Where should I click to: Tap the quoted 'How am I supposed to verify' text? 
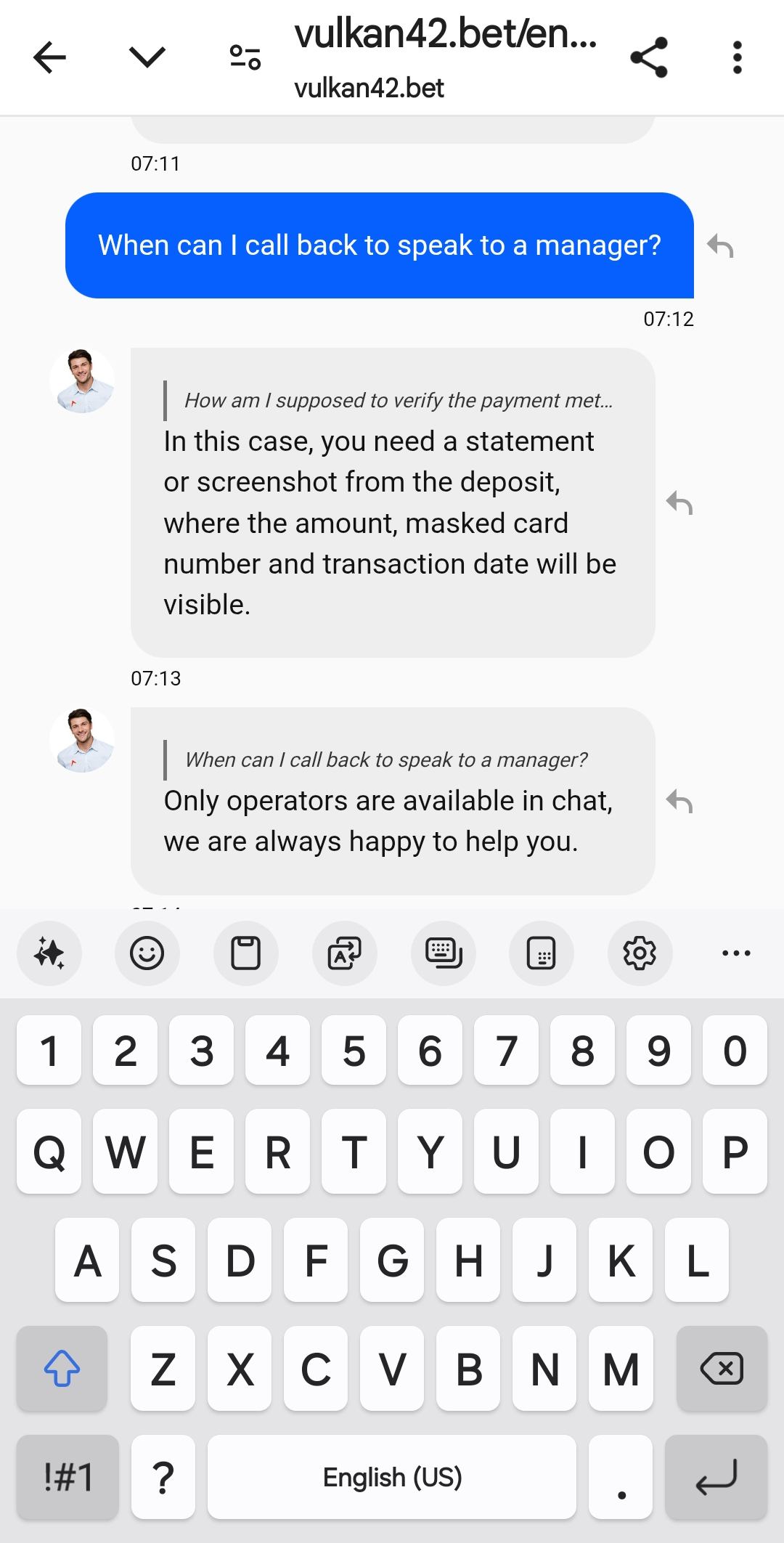399,400
